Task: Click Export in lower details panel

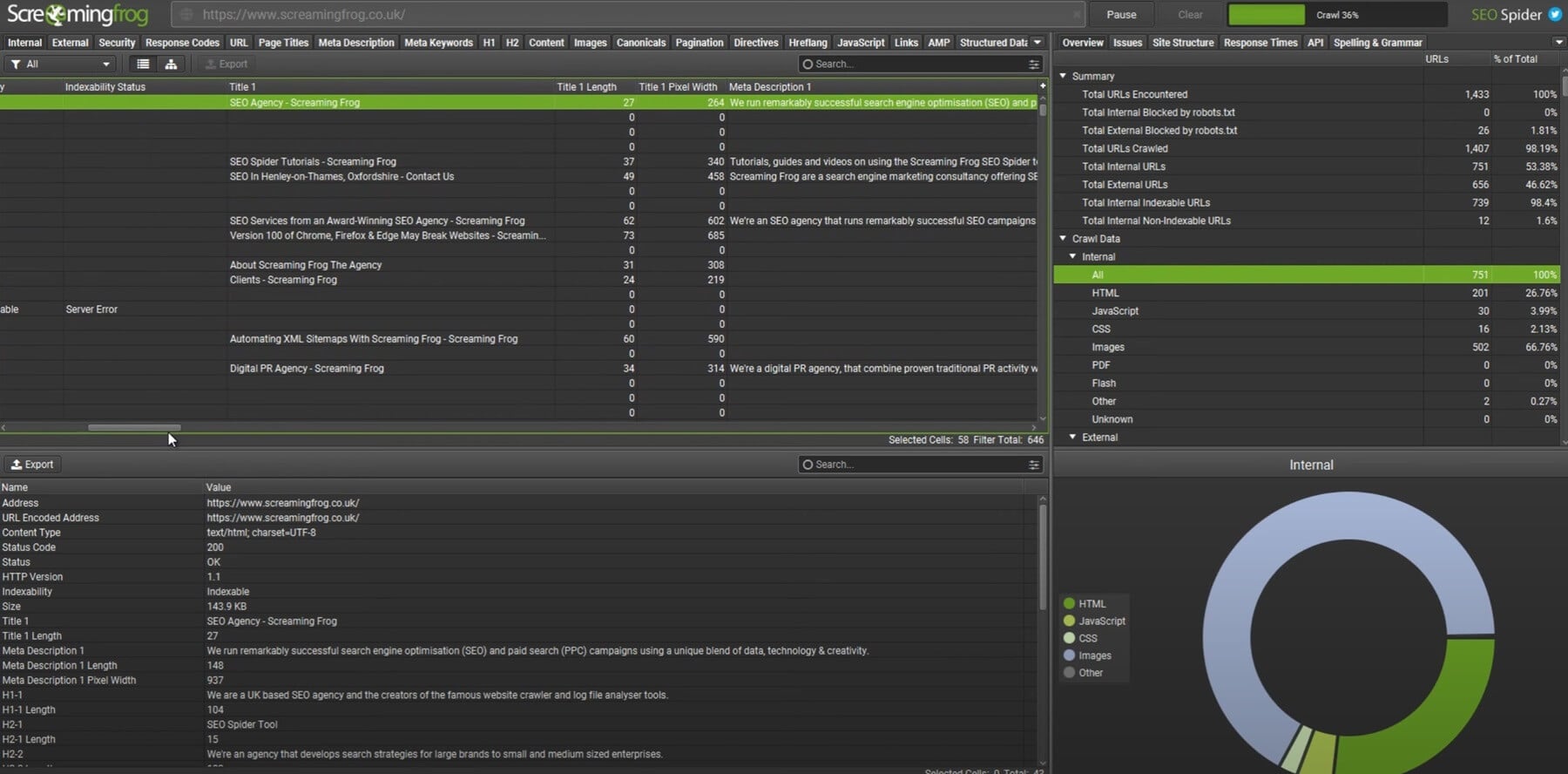Action: pos(32,465)
